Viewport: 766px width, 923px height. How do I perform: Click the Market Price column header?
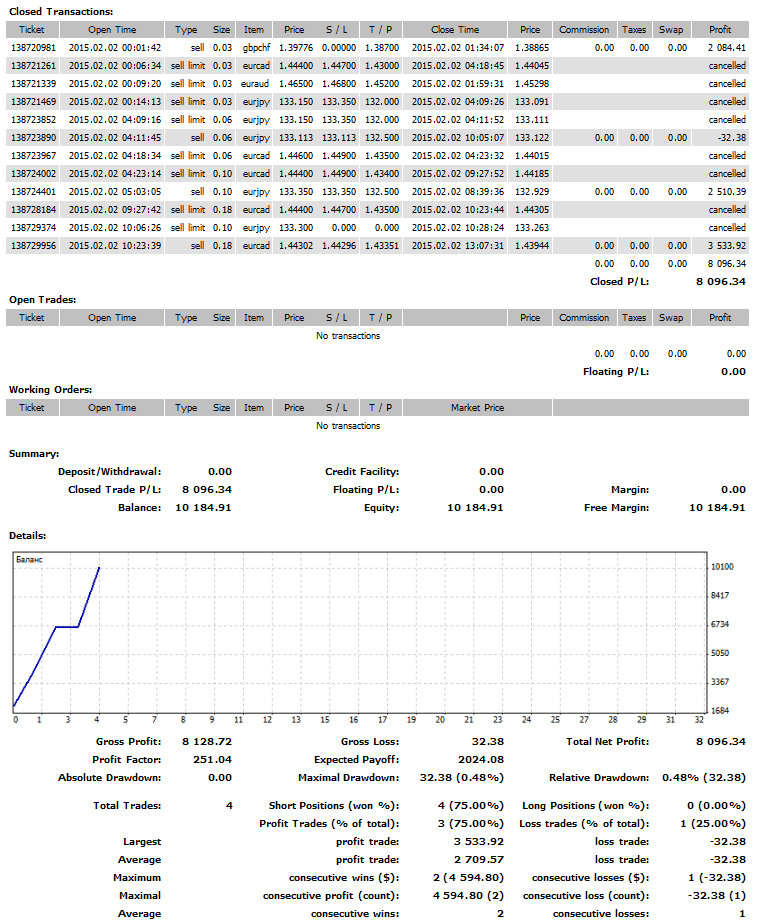tap(477, 407)
